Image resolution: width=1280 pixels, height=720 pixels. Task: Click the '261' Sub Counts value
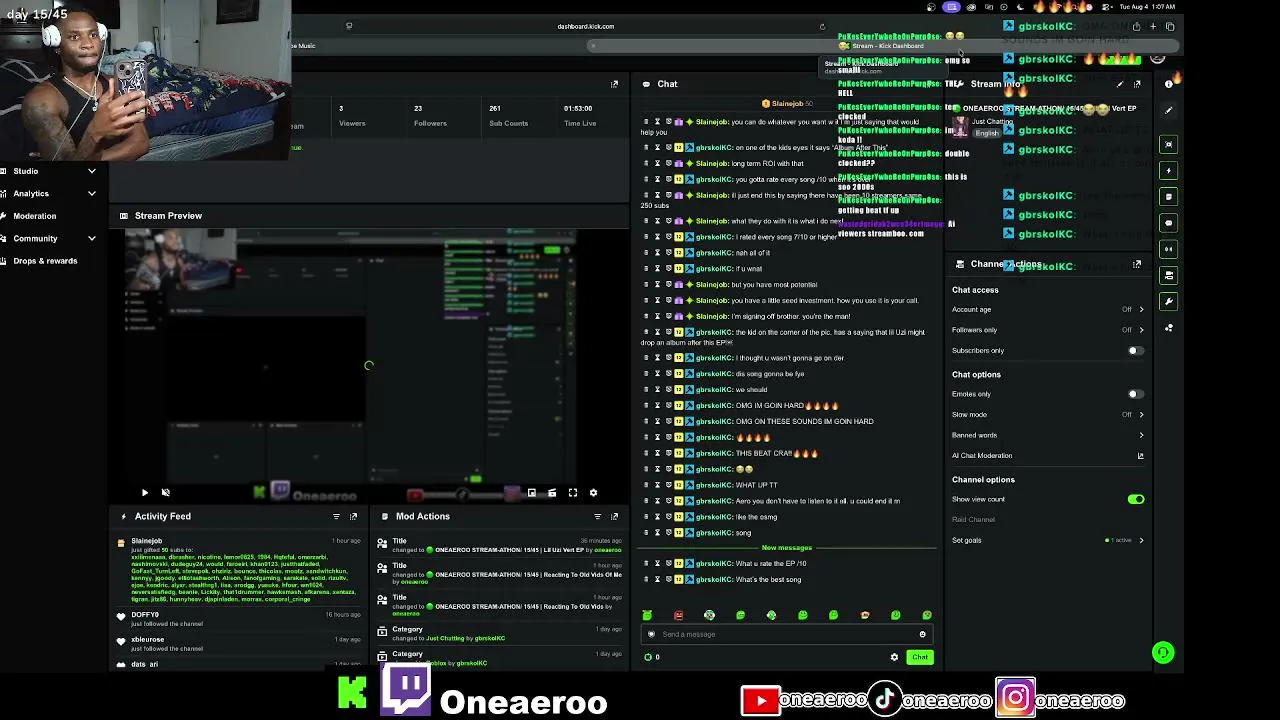click(495, 108)
